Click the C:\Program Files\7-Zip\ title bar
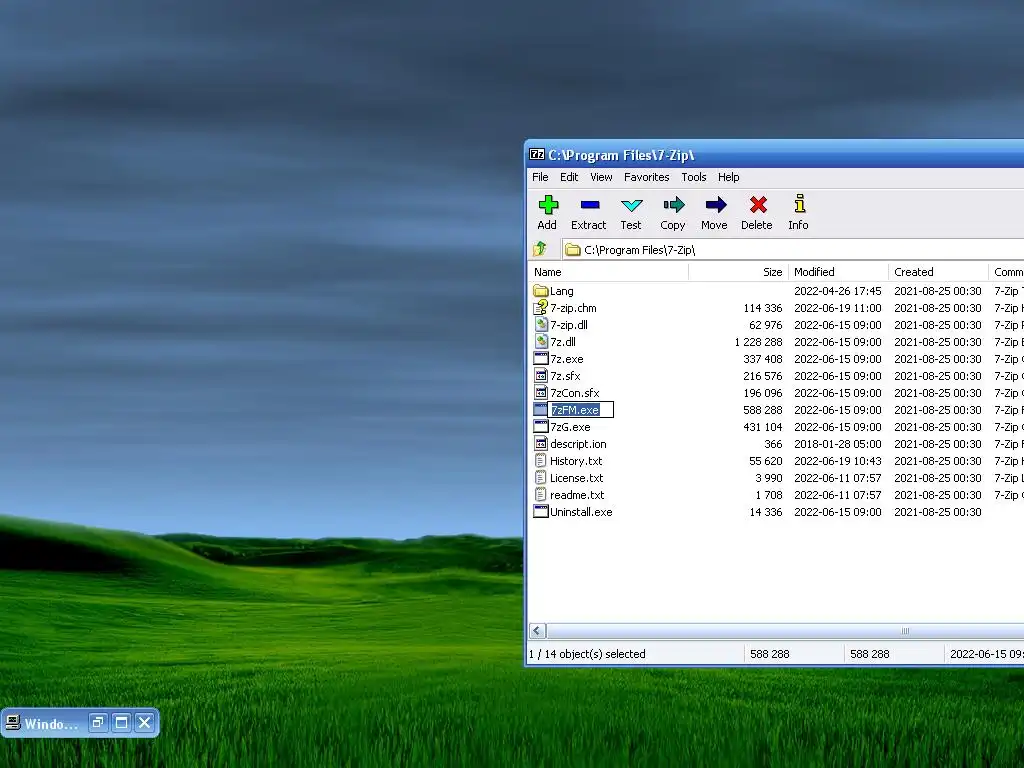The width and height of the screenshot is (1024, 768). [x=776, y=155]
